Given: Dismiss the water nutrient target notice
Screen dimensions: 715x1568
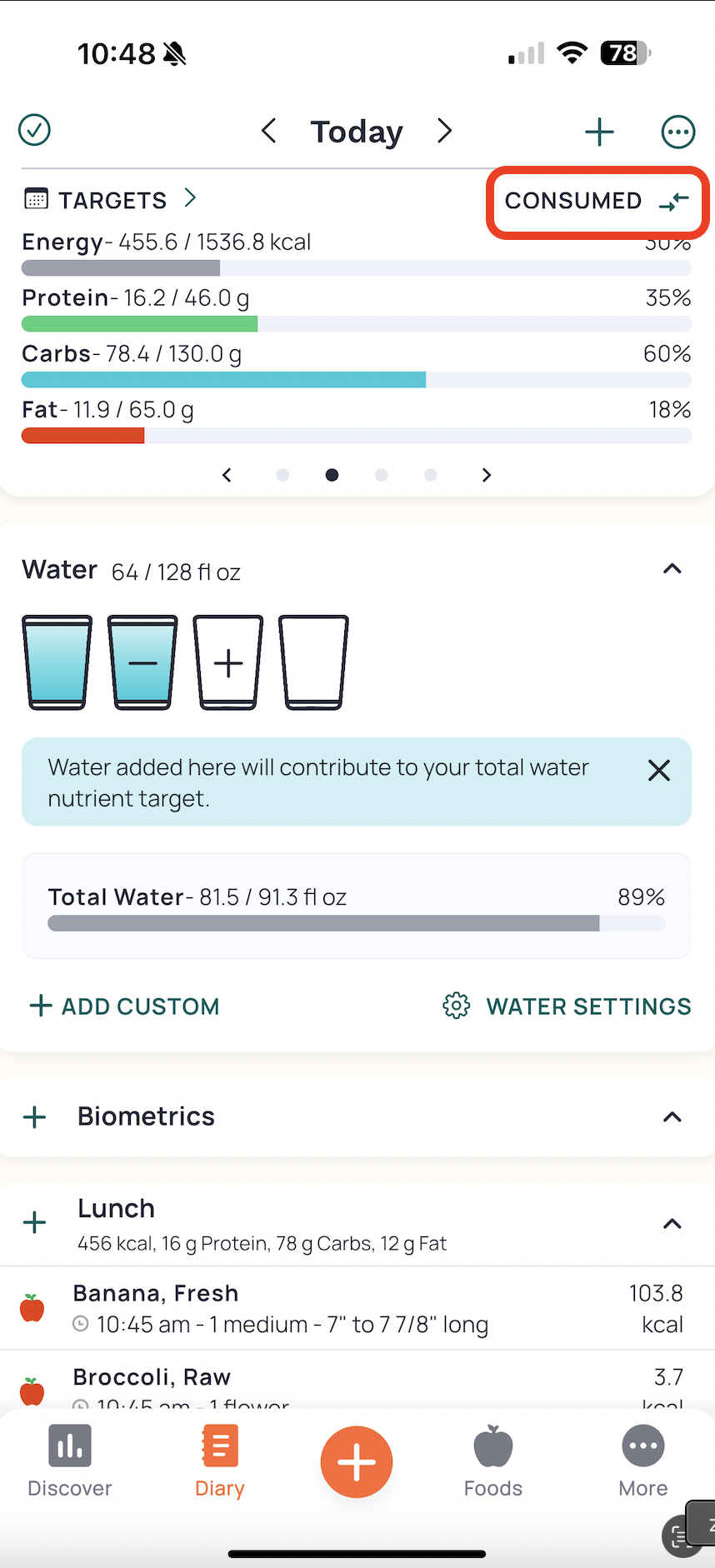Looking at the screenshot, I should pos(659,771).
